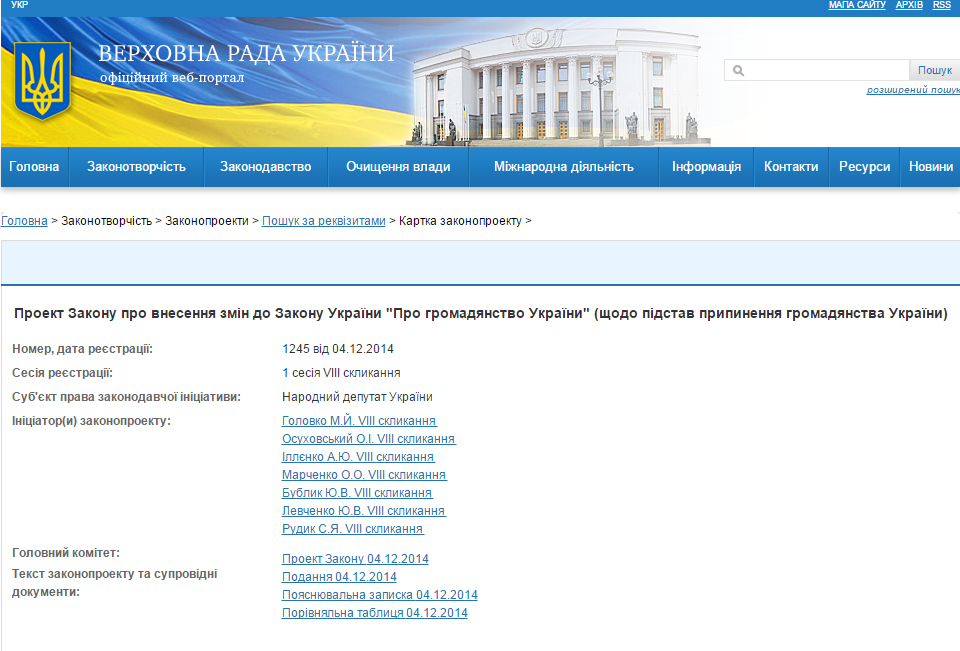Viewport: 960px width, 651px height.
Task: Open initiator Іллєнко А.Ю. VIII скликання
Action: click(x=358, y=457)
